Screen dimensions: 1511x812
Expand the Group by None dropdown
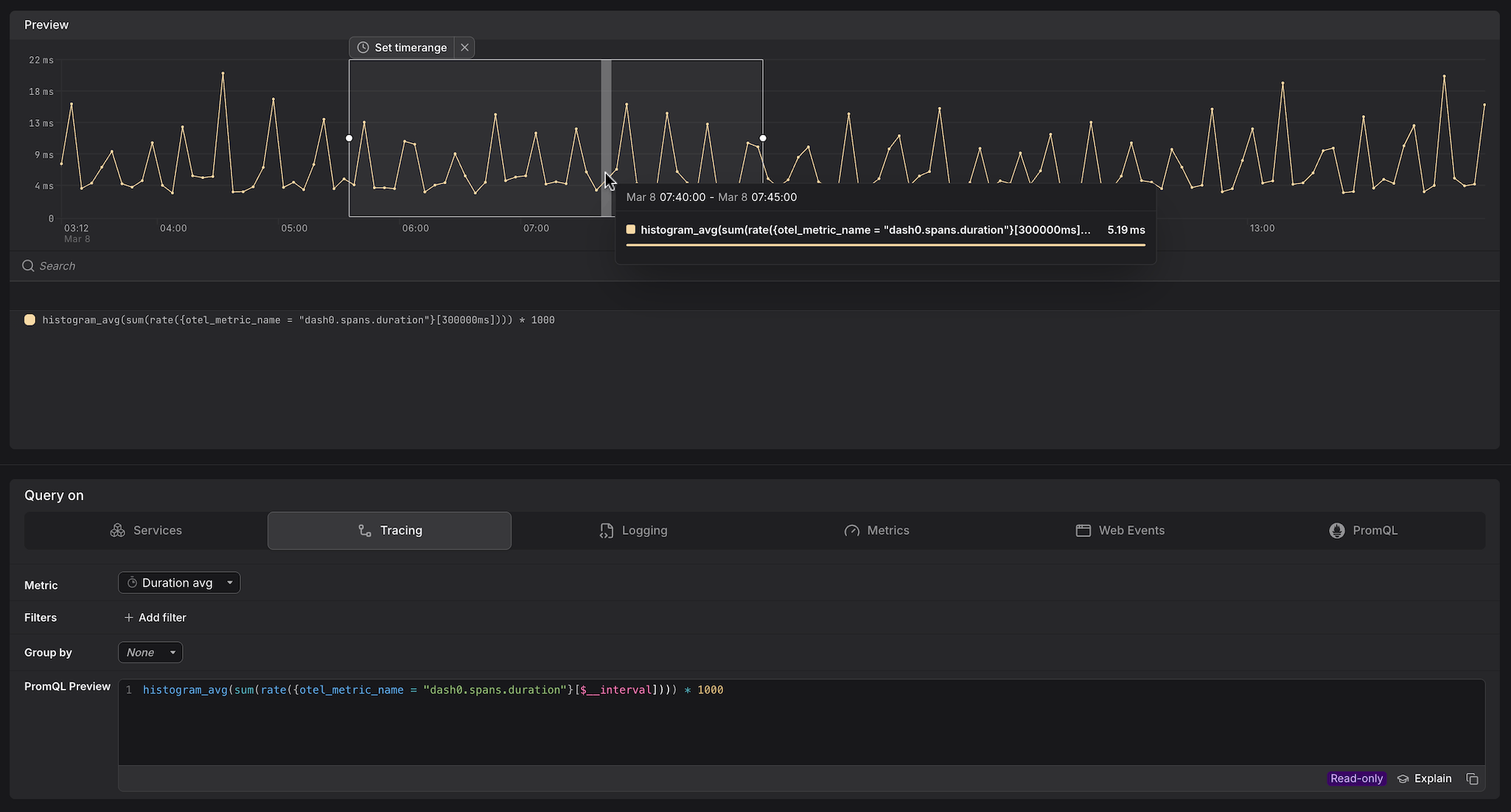point(150,652)
